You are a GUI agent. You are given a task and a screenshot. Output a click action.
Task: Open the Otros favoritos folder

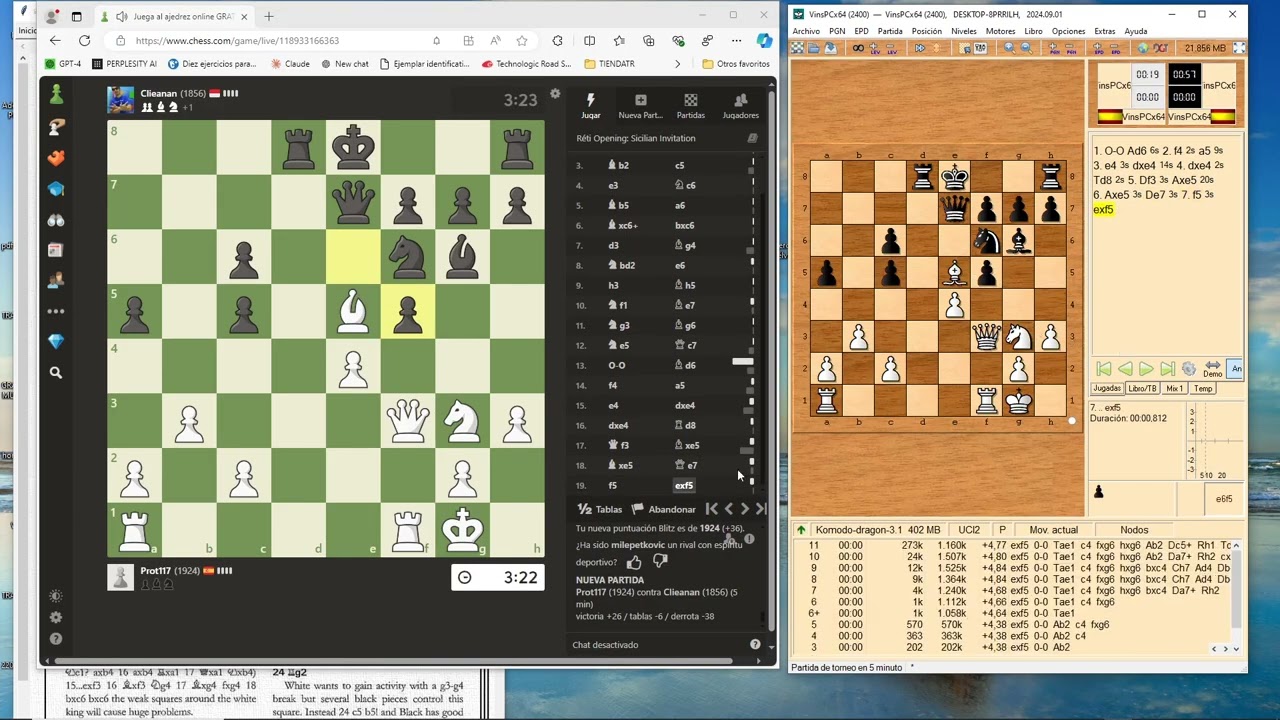click(x=736, y=64)
